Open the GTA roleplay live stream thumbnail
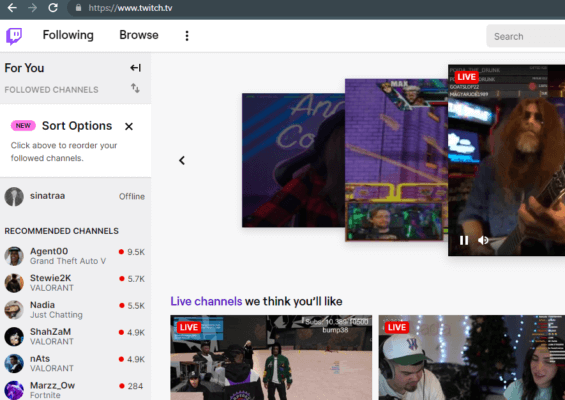 pos(271,357)
